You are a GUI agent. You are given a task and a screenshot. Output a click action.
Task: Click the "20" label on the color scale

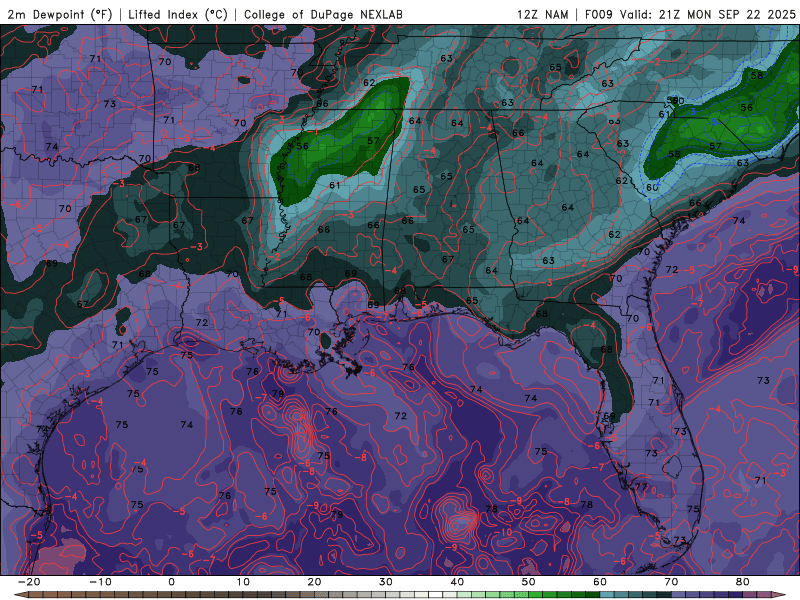314,582
